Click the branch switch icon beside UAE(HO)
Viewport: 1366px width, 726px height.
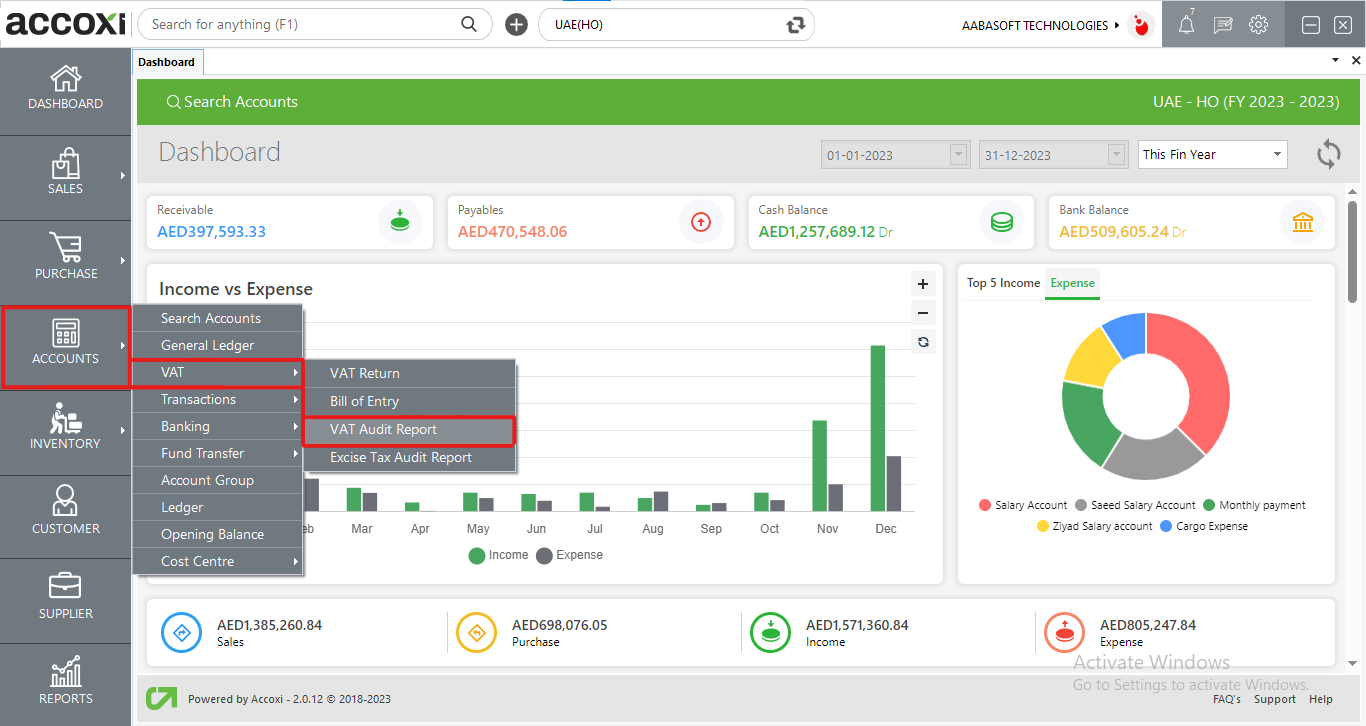(x=796, y=25)
